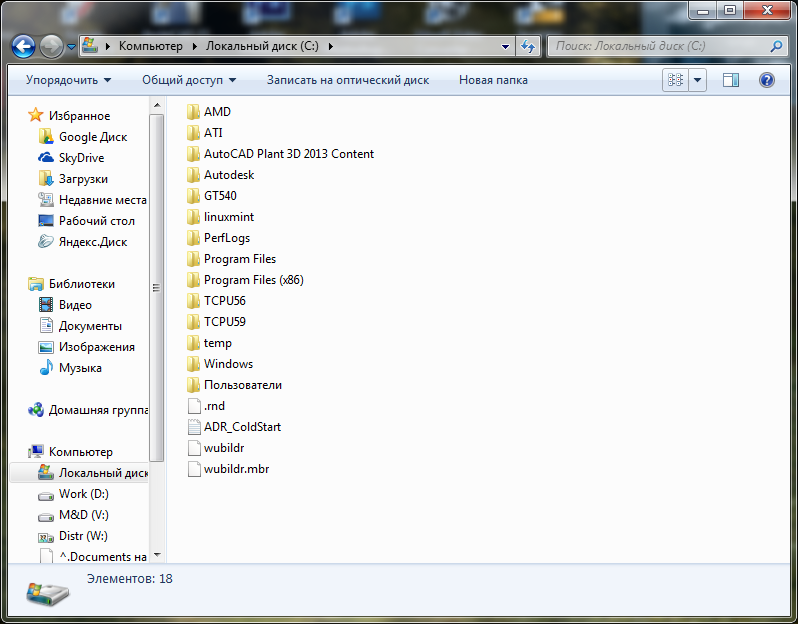Click Компьютер in the address breadcrumb

pyautogui.click(x=151, y=46)
